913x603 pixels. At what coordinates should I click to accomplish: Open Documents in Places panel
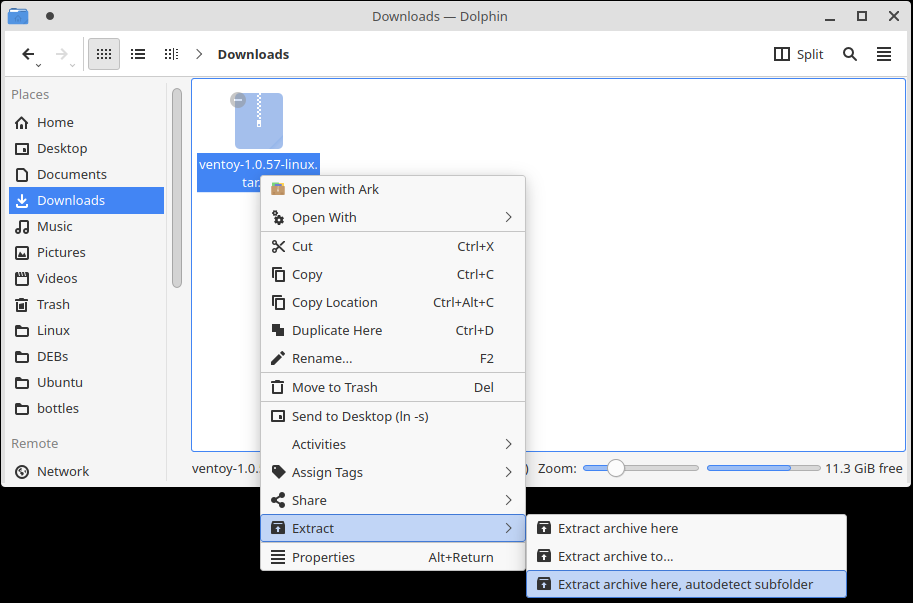[x=86, y=175]
